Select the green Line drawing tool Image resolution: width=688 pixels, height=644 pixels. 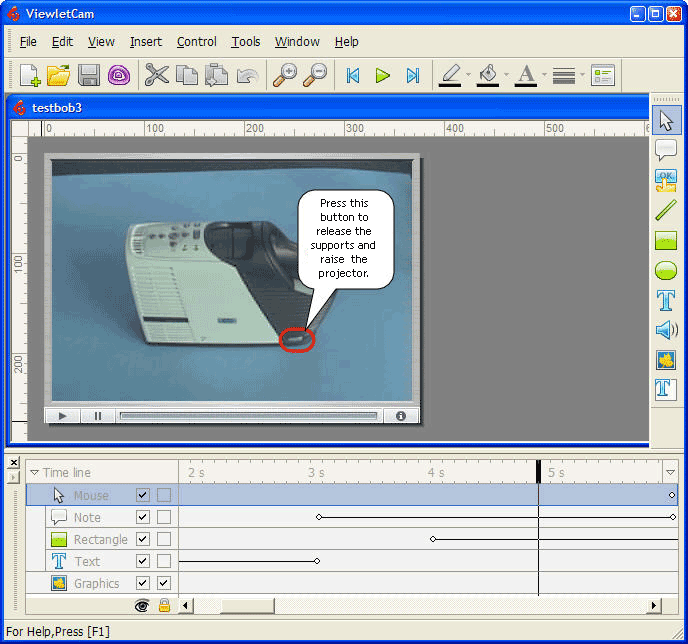(666, 210)
